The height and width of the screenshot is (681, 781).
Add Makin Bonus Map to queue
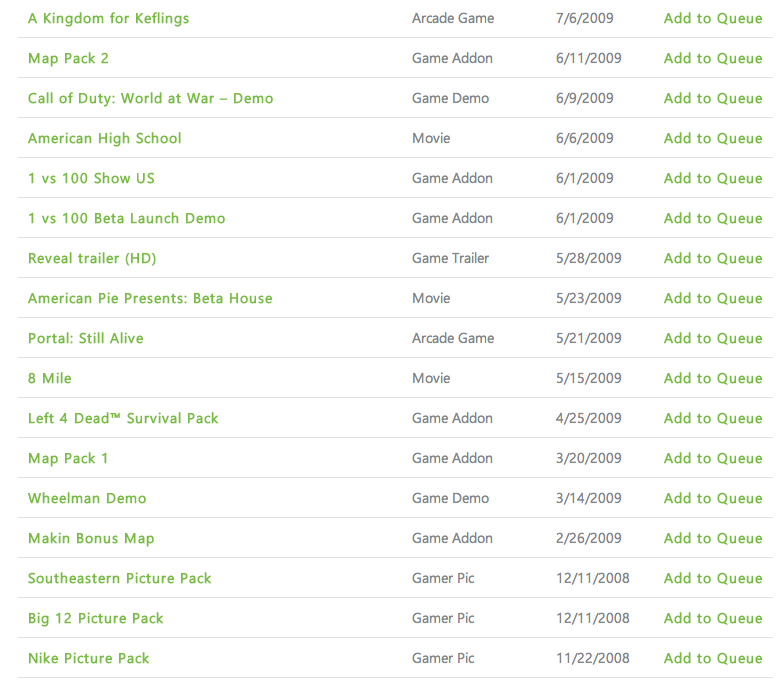coord(713,538)
